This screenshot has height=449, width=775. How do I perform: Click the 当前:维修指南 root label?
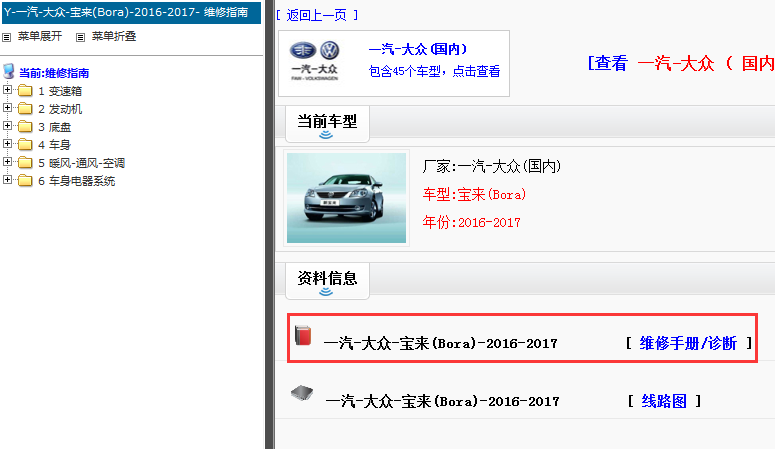(x=54, y=73)
